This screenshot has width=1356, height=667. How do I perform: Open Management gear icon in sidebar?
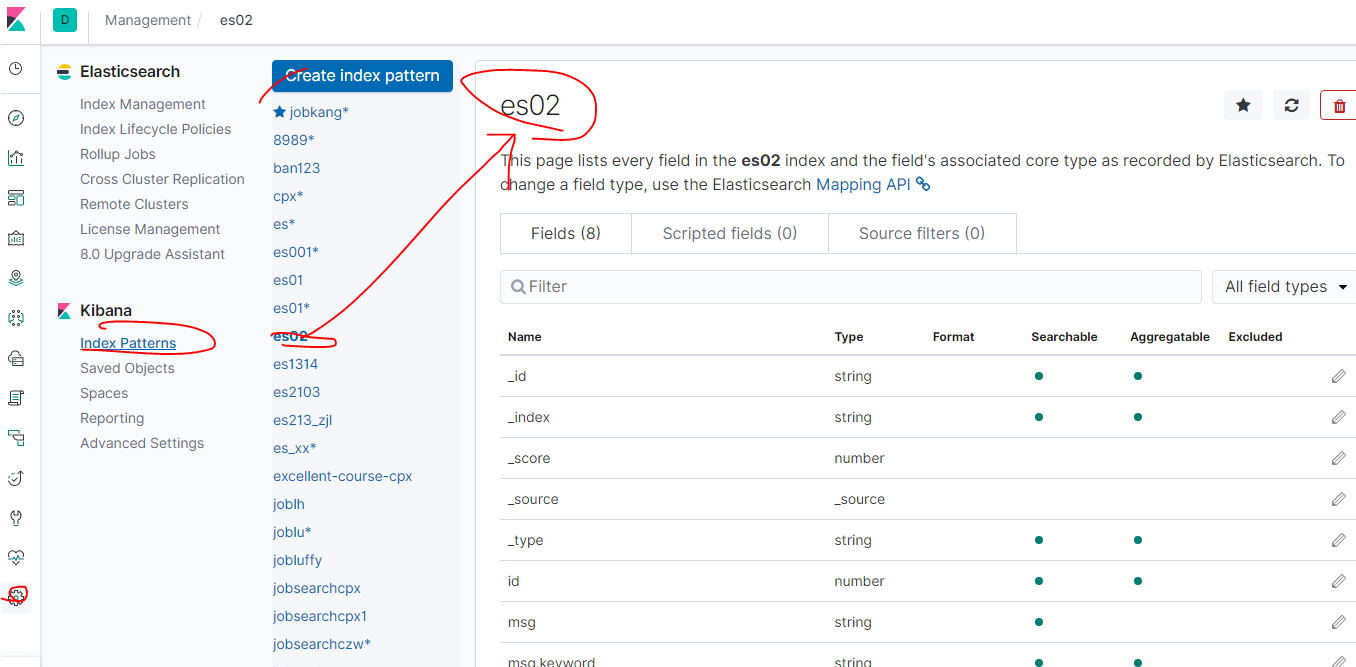[16, 596]
